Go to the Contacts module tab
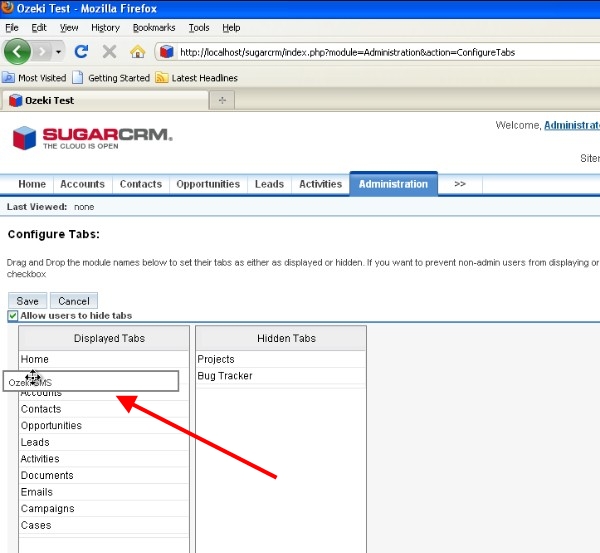The height and width of the screenshot is (553, 600). pyautogui.click(x=141, y=184)
